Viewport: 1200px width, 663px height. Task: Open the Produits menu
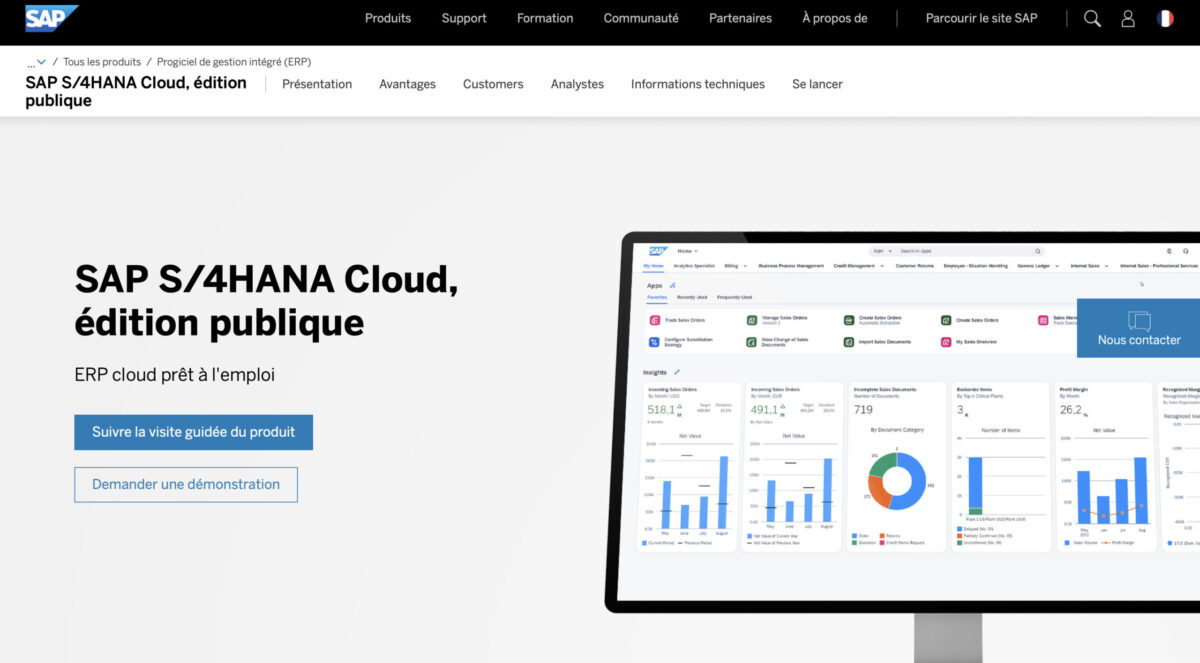(388, 18)
